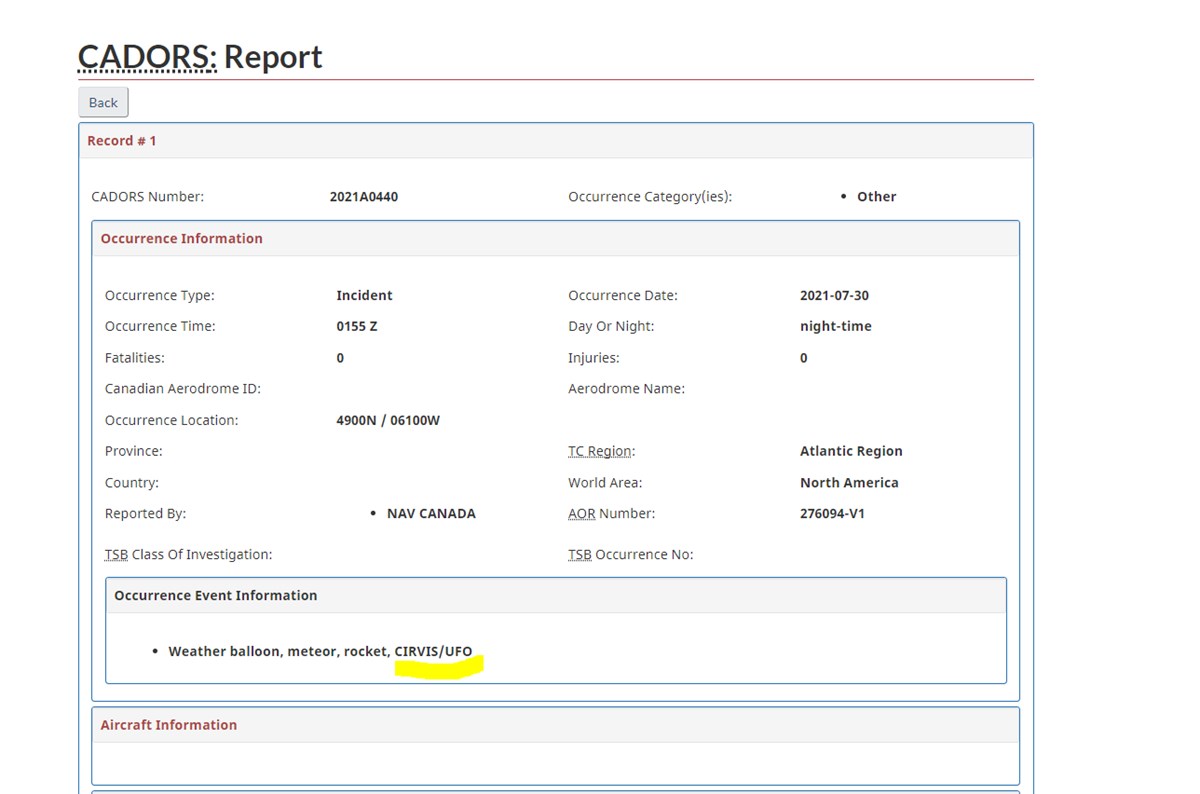Select the Record # 1 panel header
1200x794 pixels.
[556, 141]
